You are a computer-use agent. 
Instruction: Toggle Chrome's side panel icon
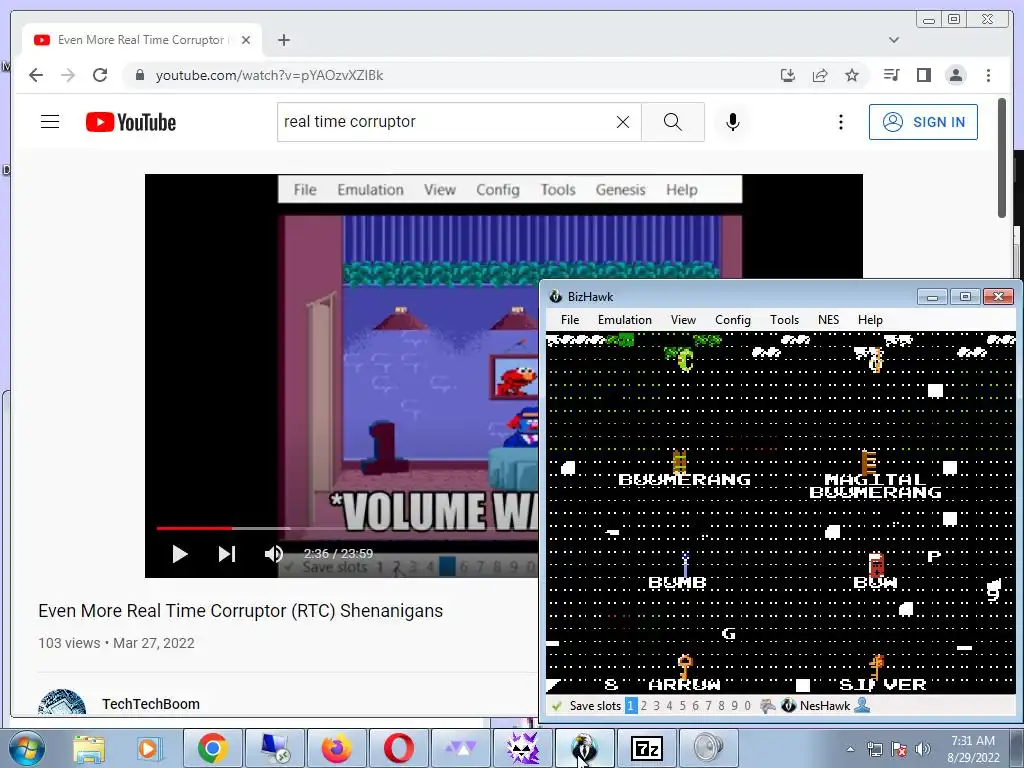click(923, 75)
